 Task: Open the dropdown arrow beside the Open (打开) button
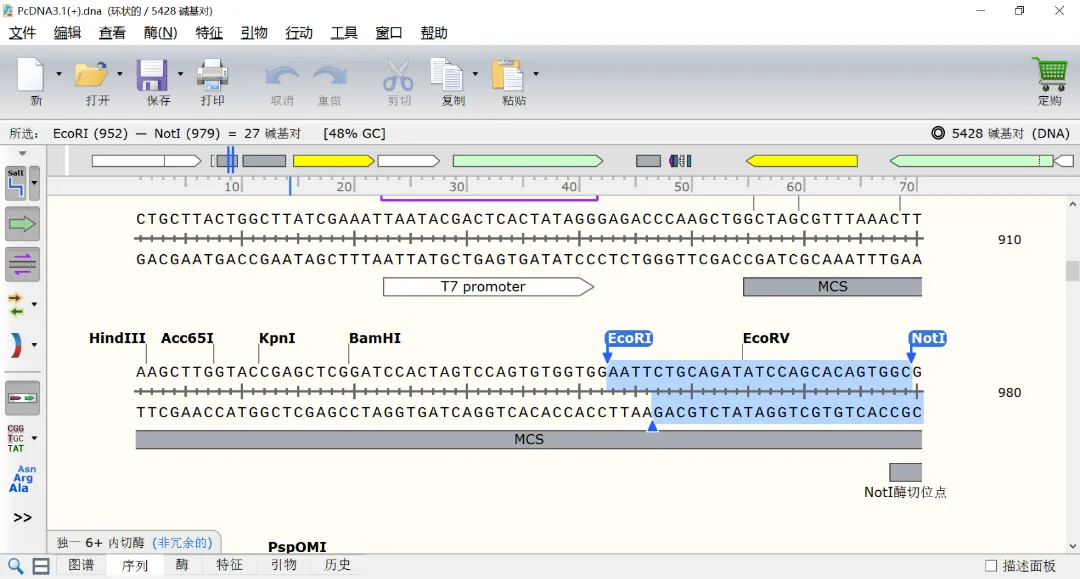(120, 74)
